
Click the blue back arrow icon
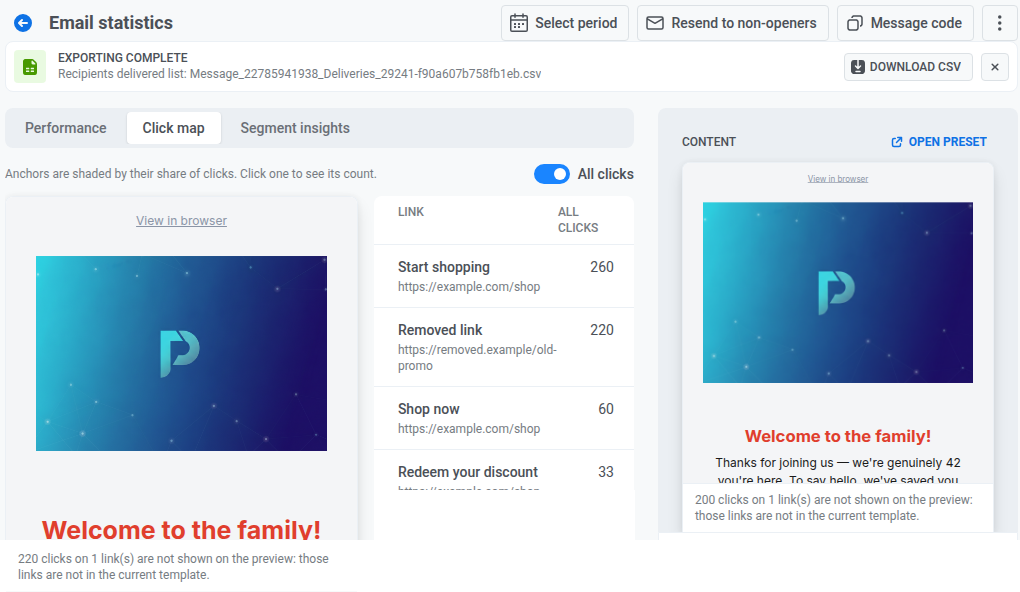23,23
